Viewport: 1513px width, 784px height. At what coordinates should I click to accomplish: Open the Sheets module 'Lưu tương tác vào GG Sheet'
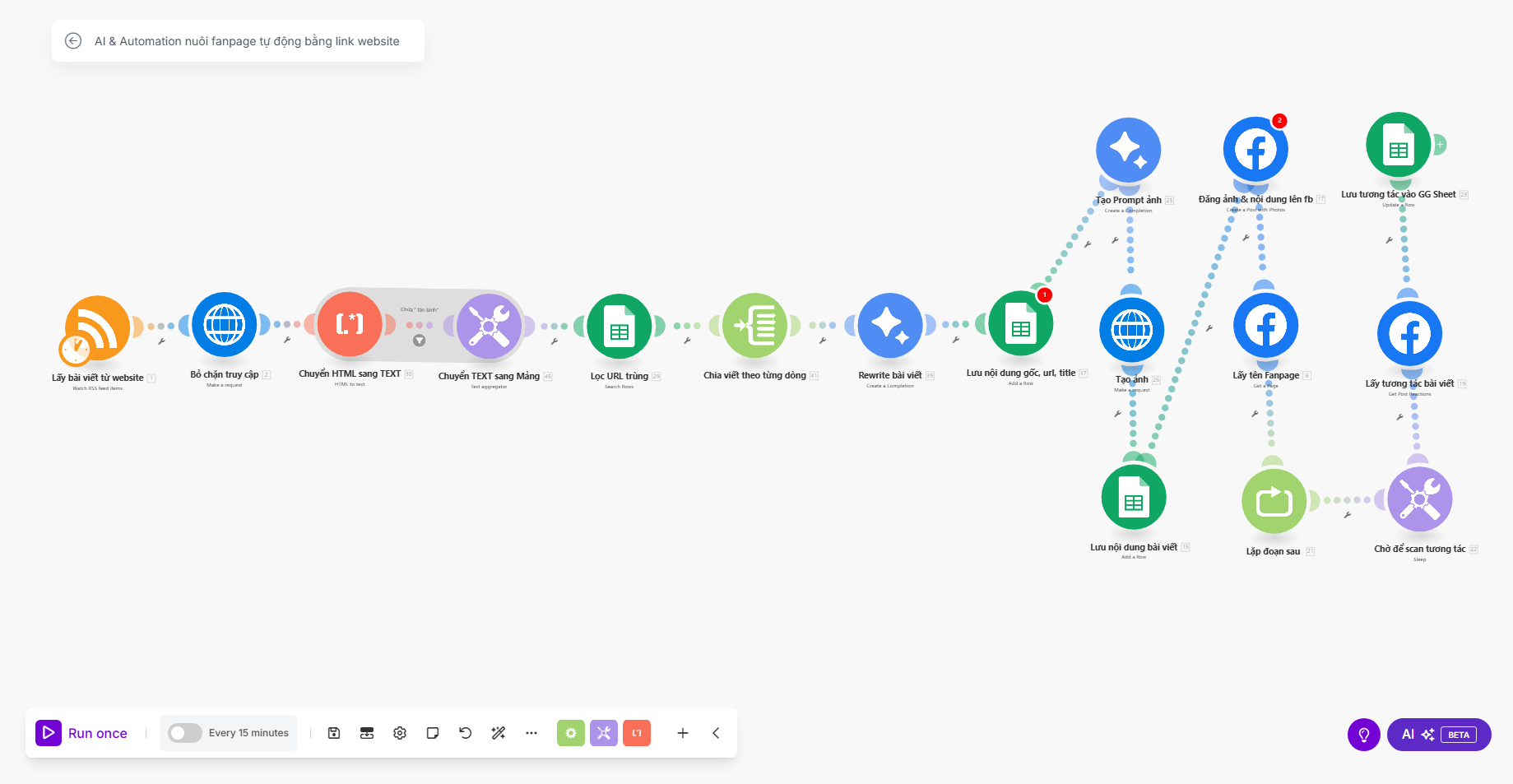coord(1399,145)
